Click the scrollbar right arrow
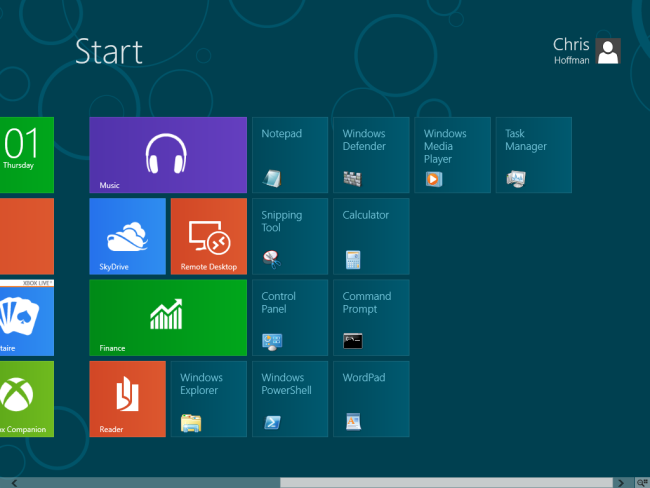This screenshot has height=488, width=650. [x=621, y=483]
